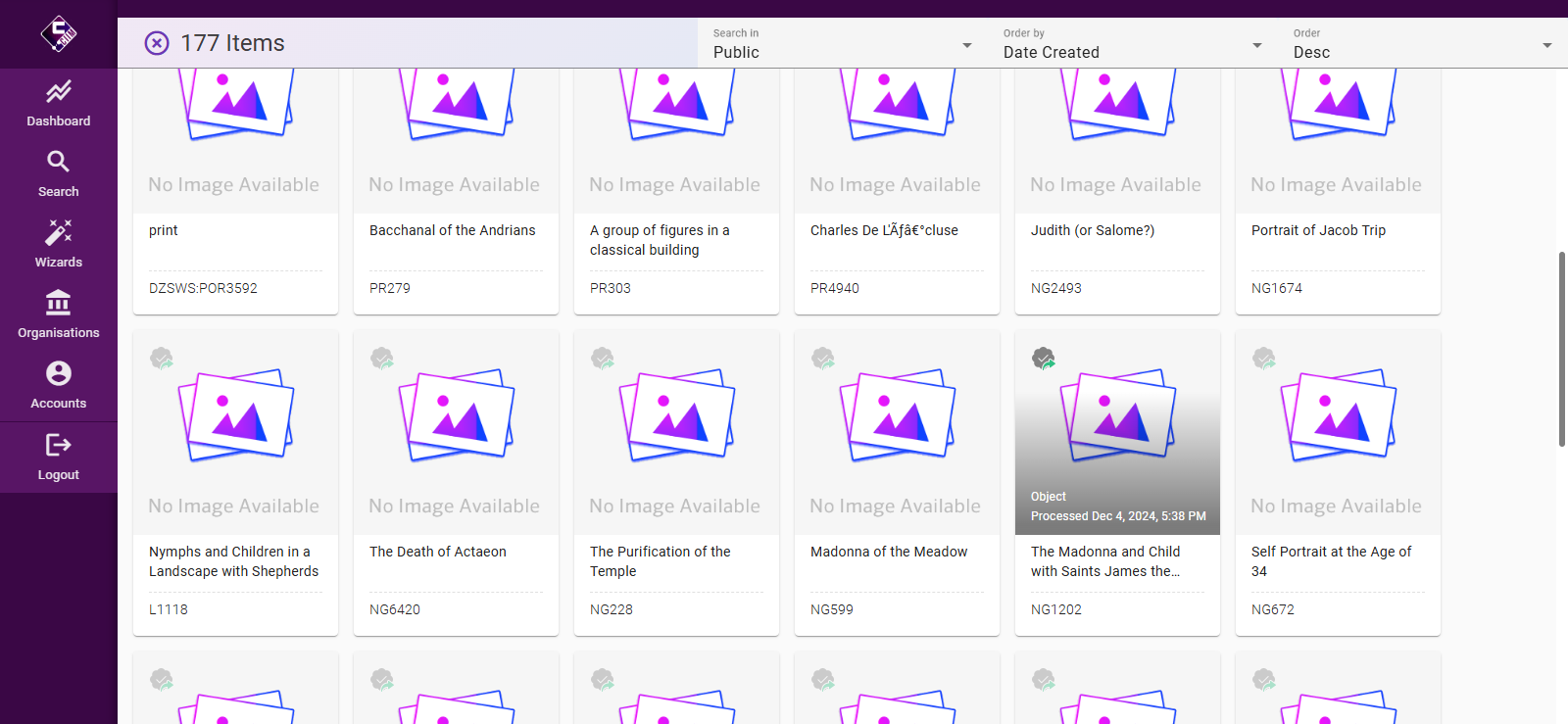
Task: Click the app logo in the sidebar
Action: click(x=59, y=34)
